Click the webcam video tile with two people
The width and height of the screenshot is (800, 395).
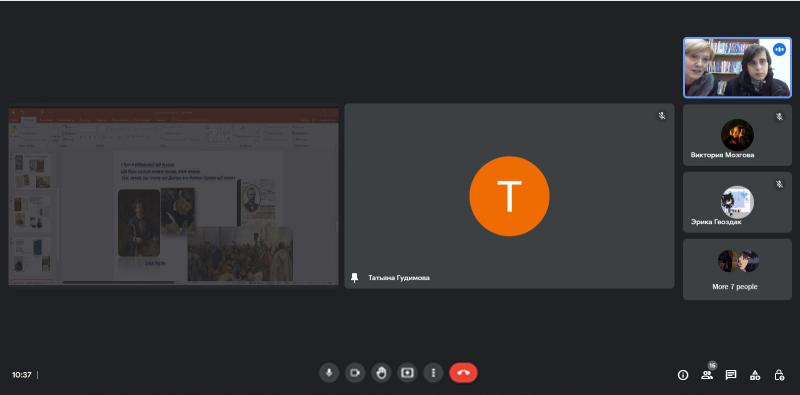[737, 67]
